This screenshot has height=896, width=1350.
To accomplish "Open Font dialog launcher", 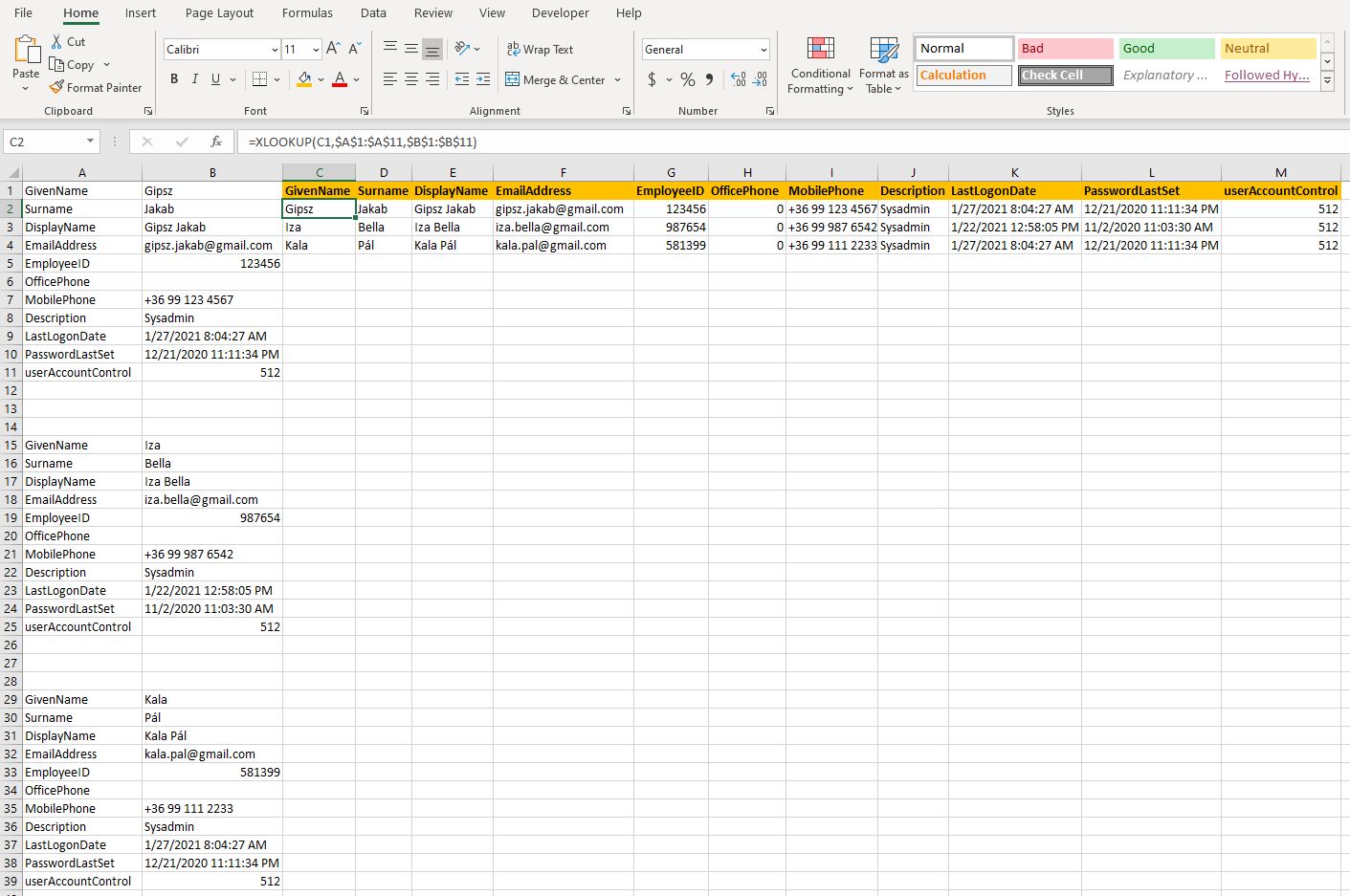I will pyautogui.click(x=365, y=111).
